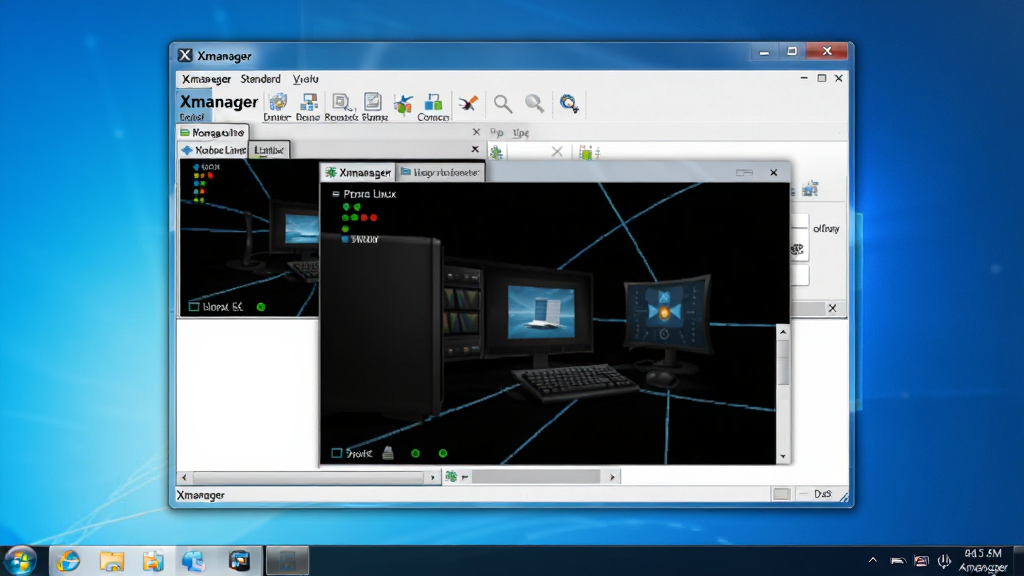Select the grey tab beside the blue diamond tab
1024x576 pixels.
(x=269, y=150)
